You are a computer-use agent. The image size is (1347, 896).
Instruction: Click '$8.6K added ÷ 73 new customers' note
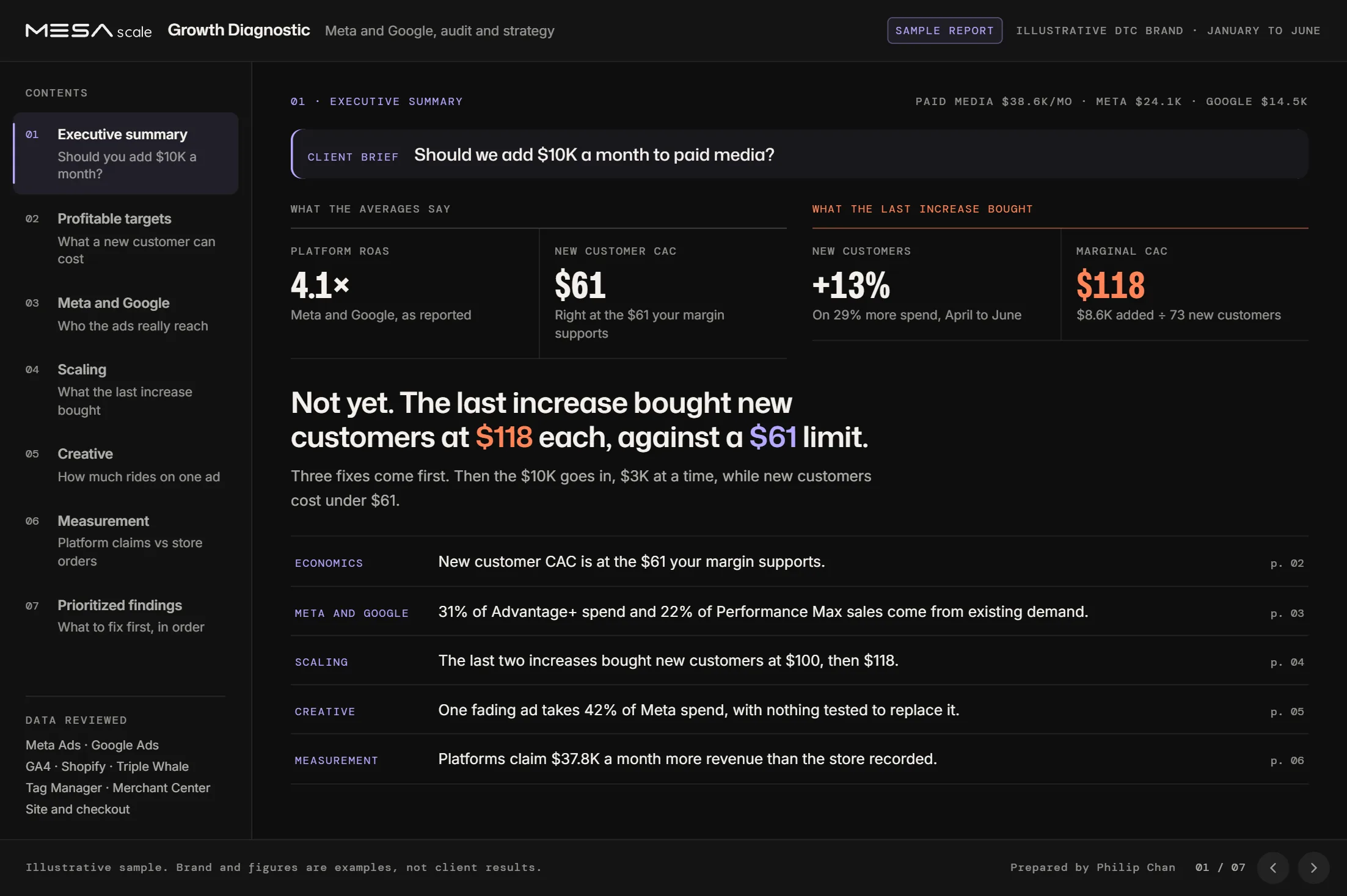(1178, 315)
